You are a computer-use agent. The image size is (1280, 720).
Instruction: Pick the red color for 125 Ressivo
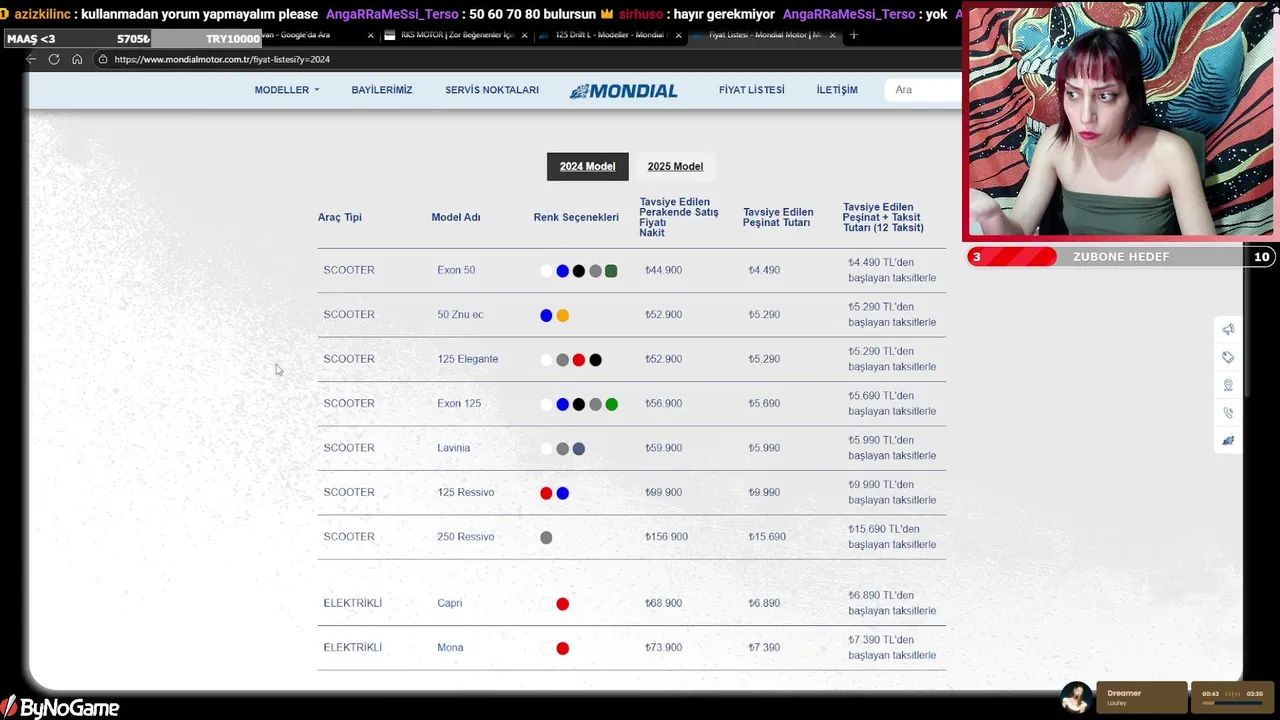(x=546, y=493)
